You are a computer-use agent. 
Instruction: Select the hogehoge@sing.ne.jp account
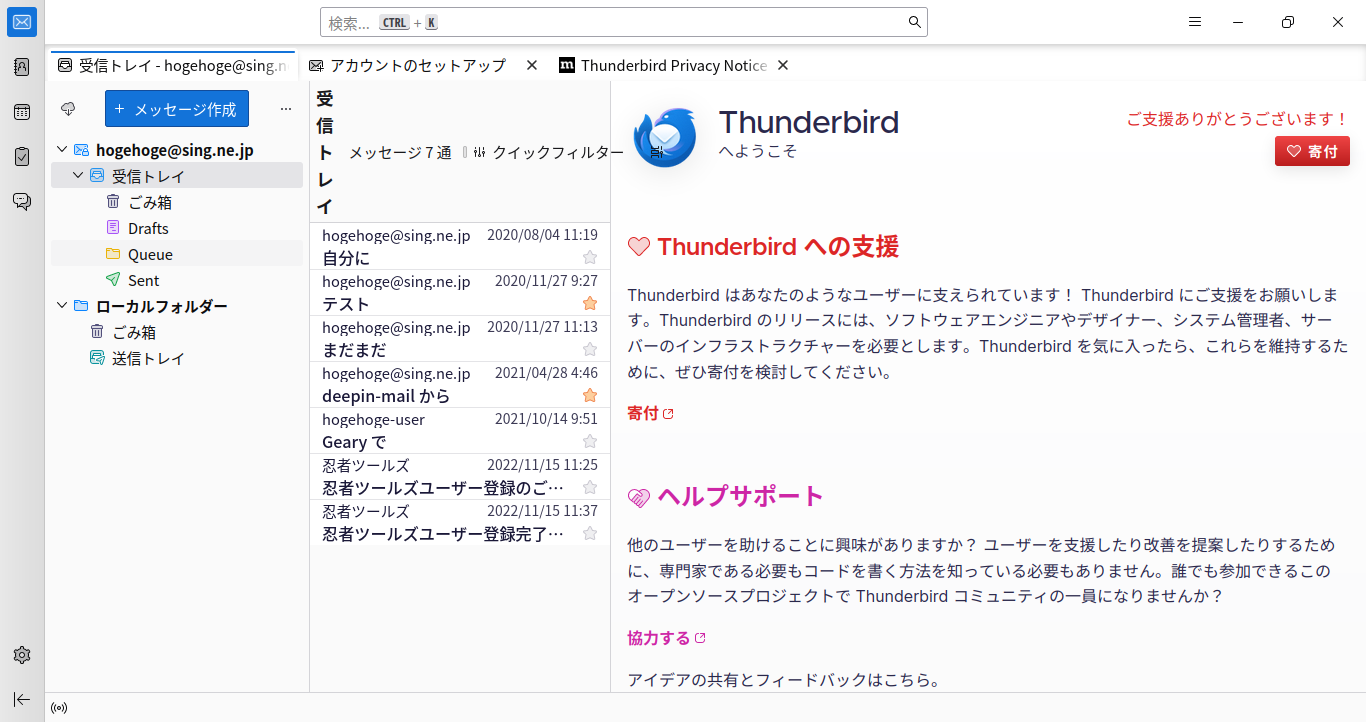(175, 150)
